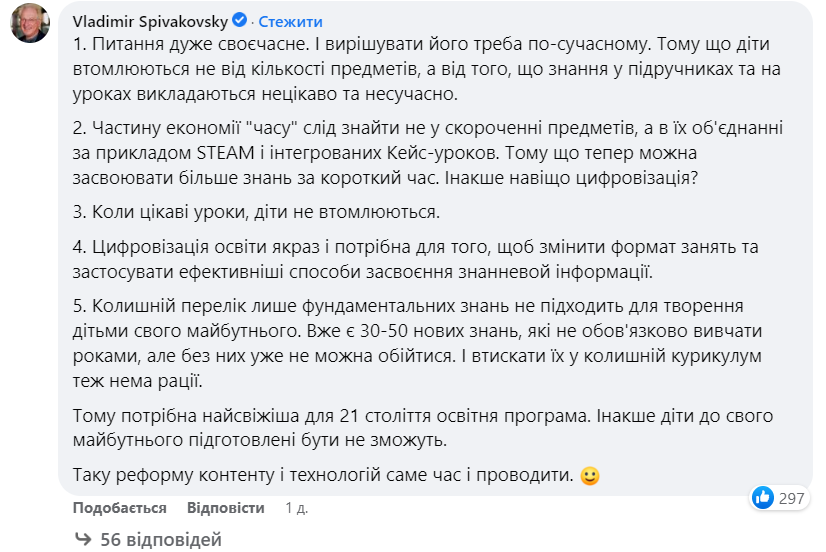Open Vladimir Spivakovsky's profile picture
Screen dimensions: 826x552
pos(30,23)
